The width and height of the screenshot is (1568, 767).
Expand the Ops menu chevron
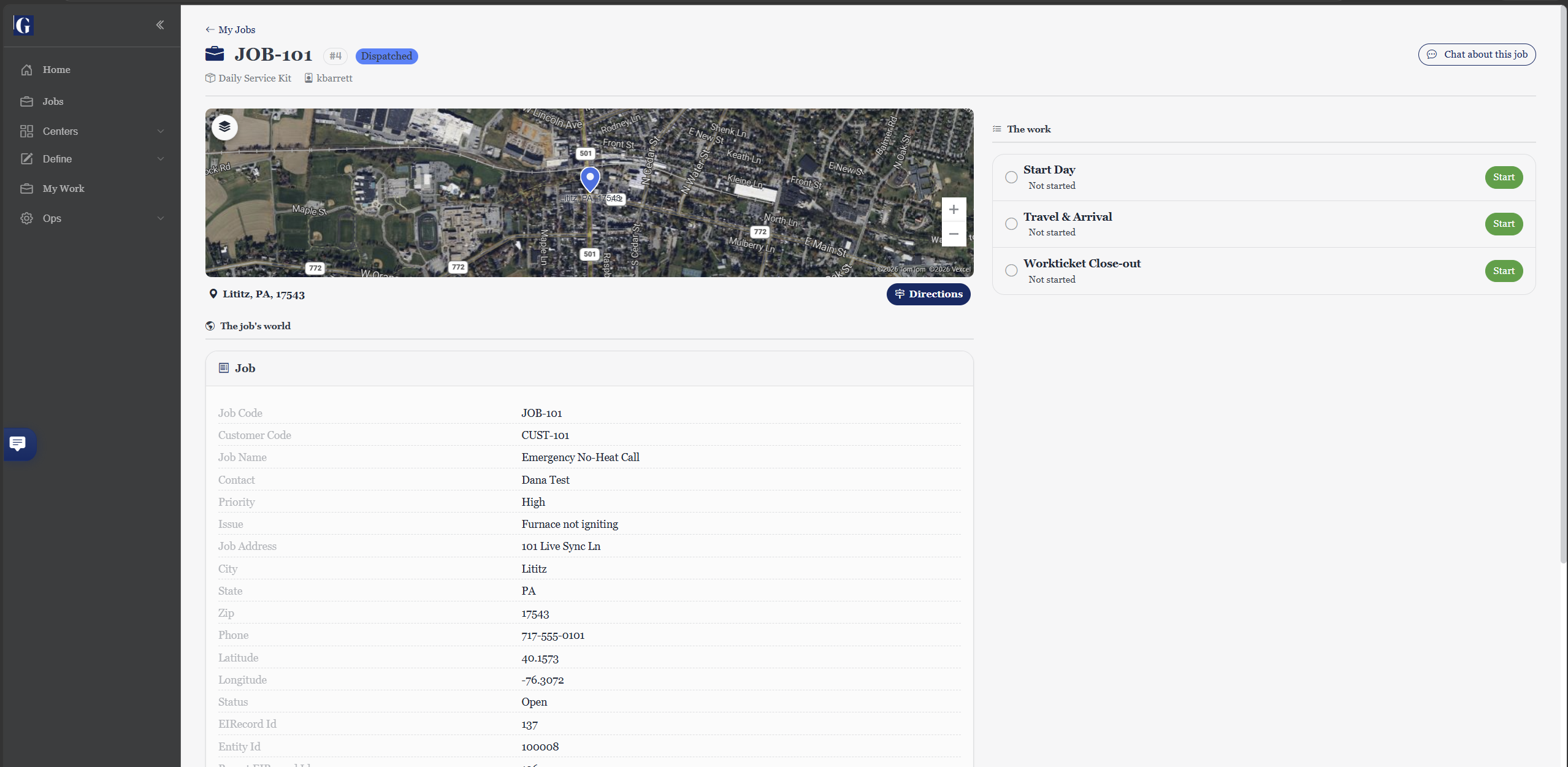tap(161, 218)
